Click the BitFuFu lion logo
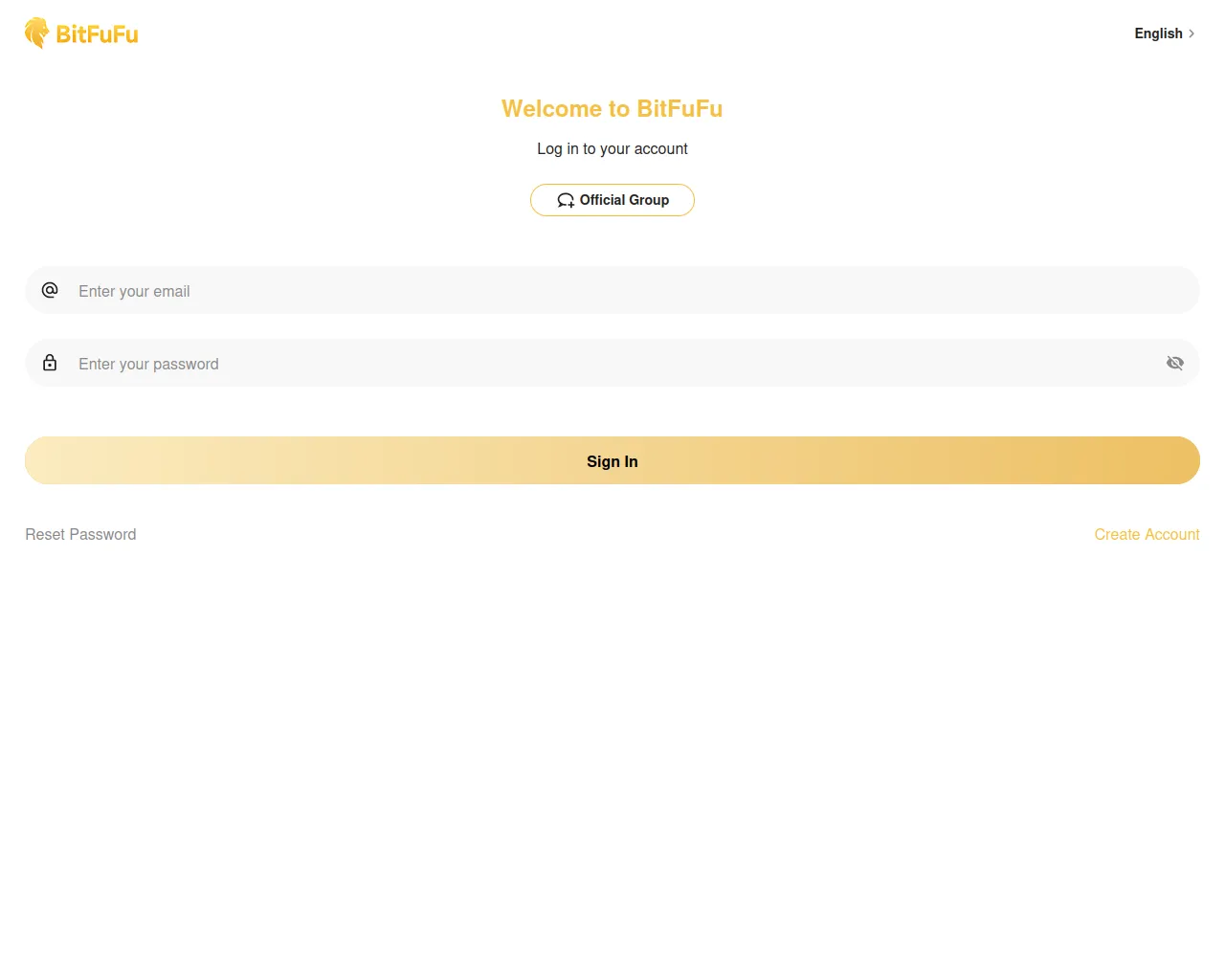1225x980 pixels. pos(81,33)
